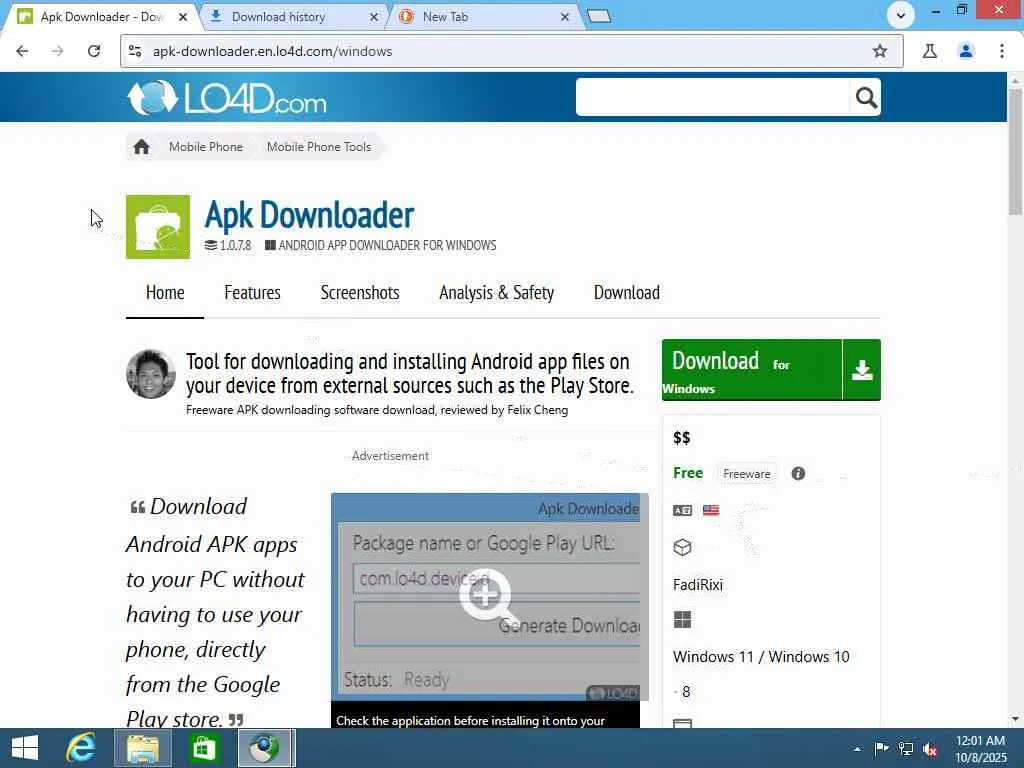
Task: Click the language AB icon
Action: (x=682, y=510)
